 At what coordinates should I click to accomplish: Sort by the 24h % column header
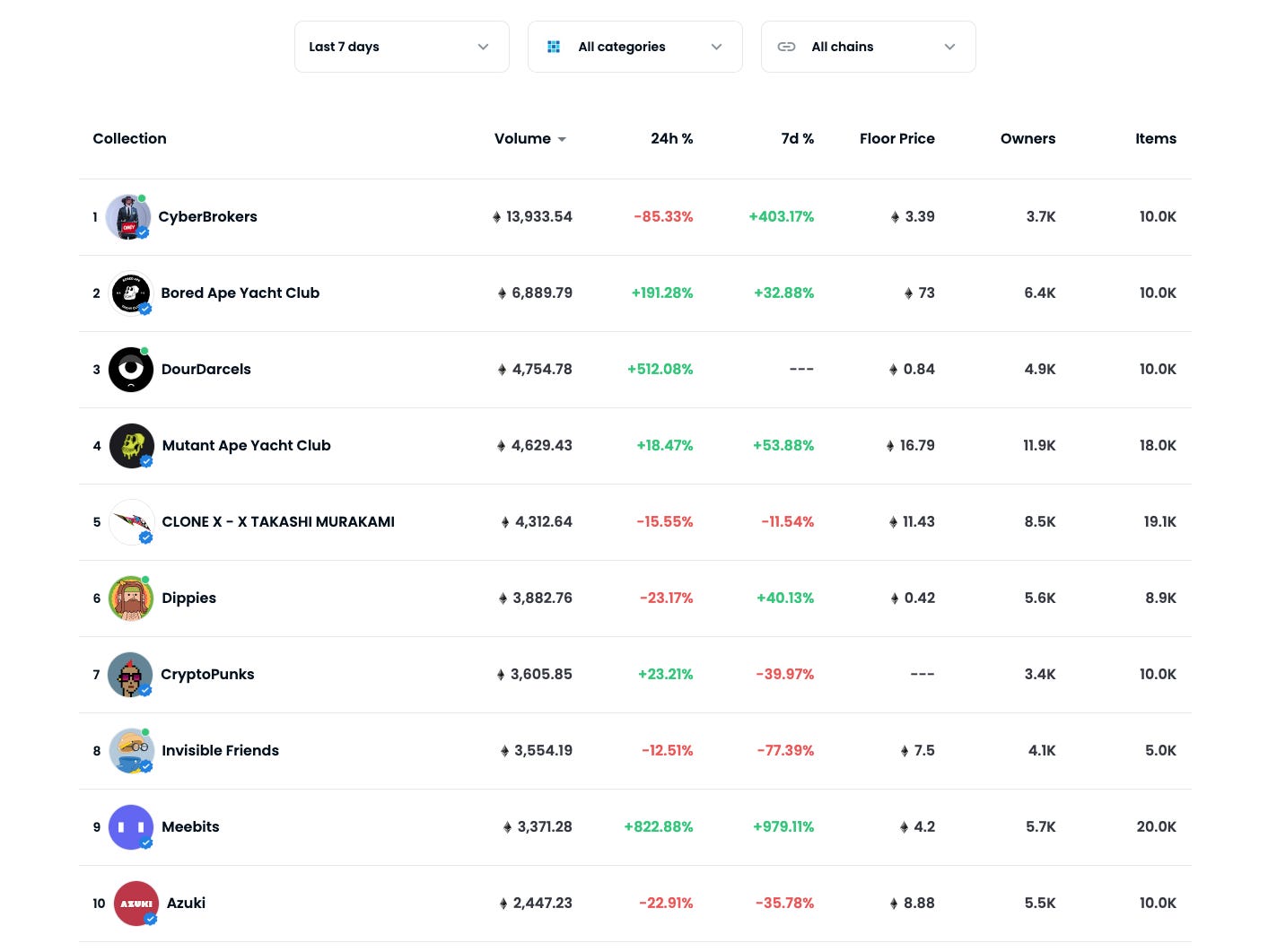[x=671, y=138]
